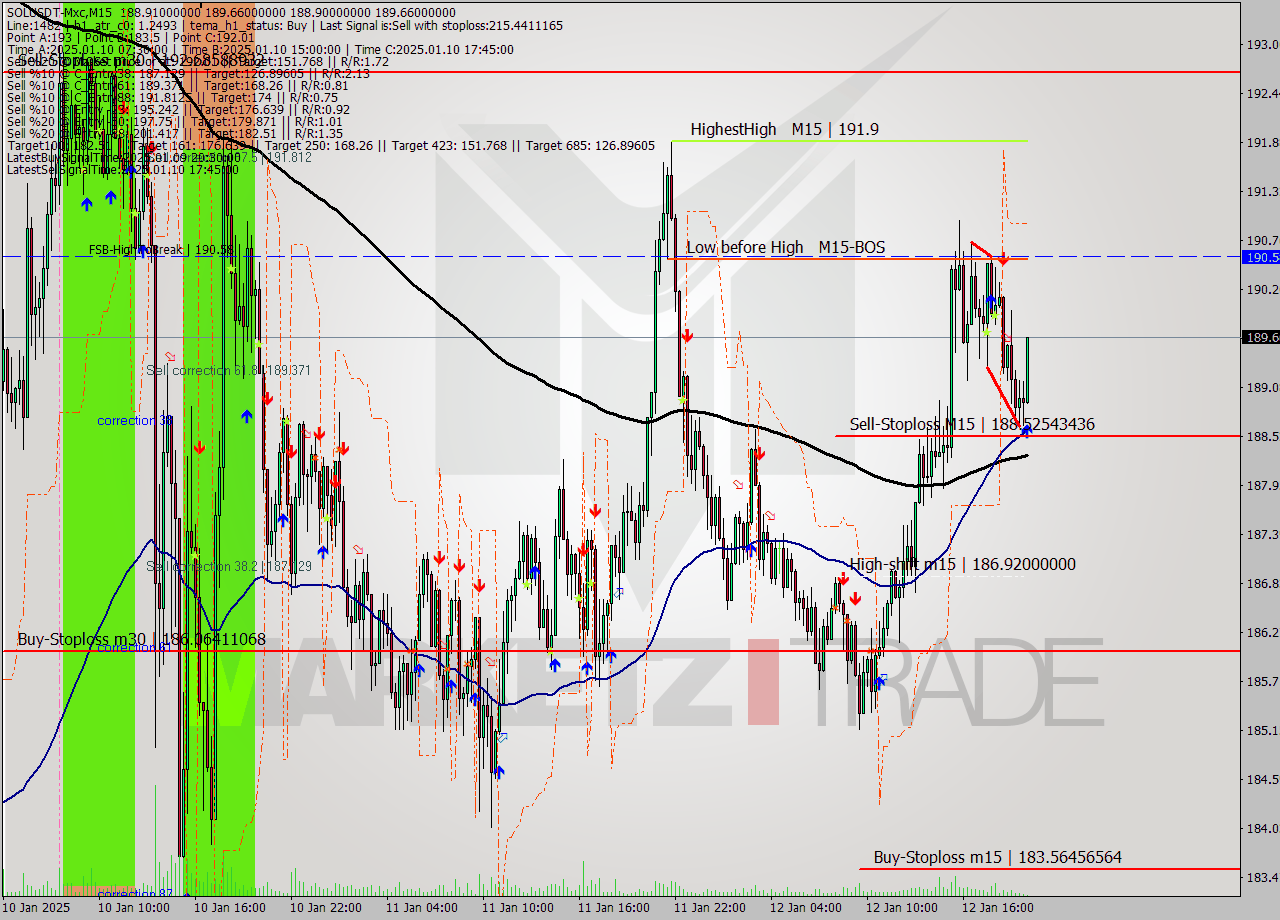Select the High-shift m15 | 186.92000000 label
The image size is (1280, 920).
pos(963,564)
